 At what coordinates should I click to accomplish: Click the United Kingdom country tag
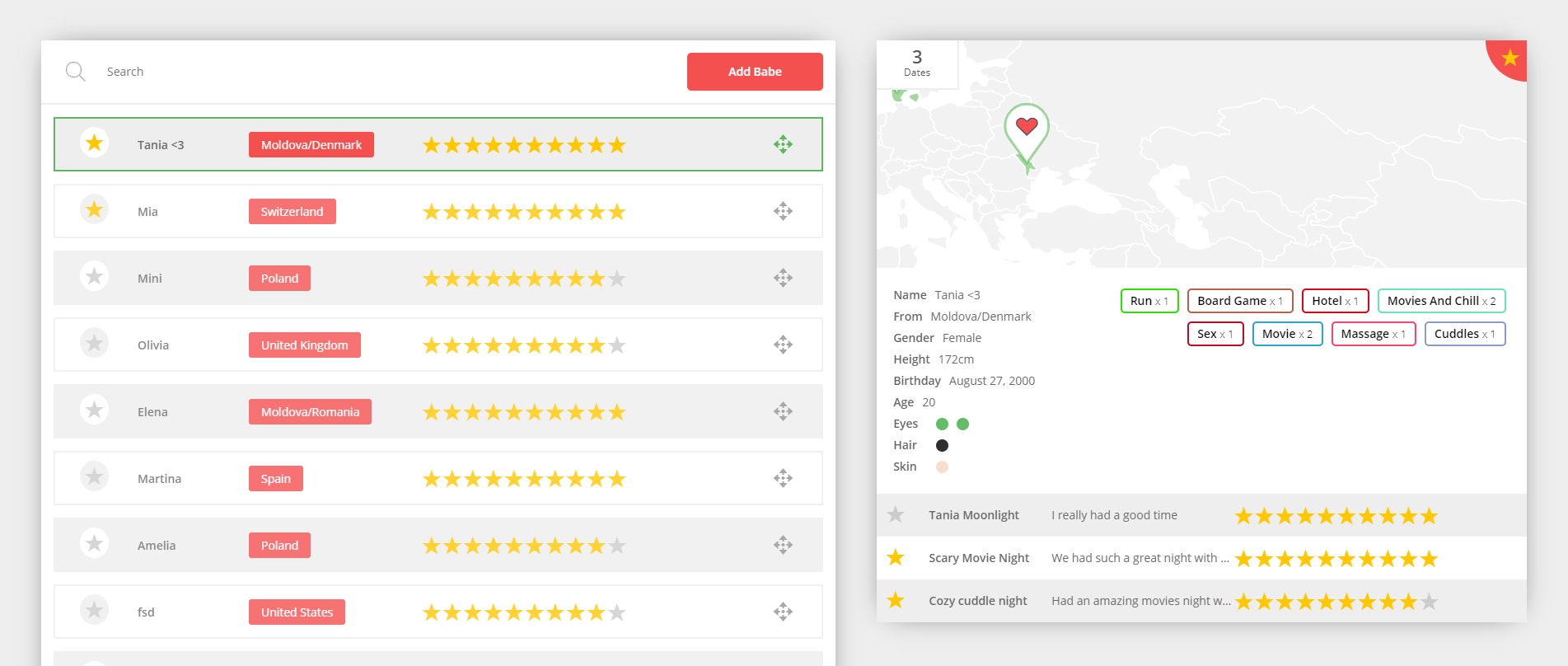[x=305, y=345]
